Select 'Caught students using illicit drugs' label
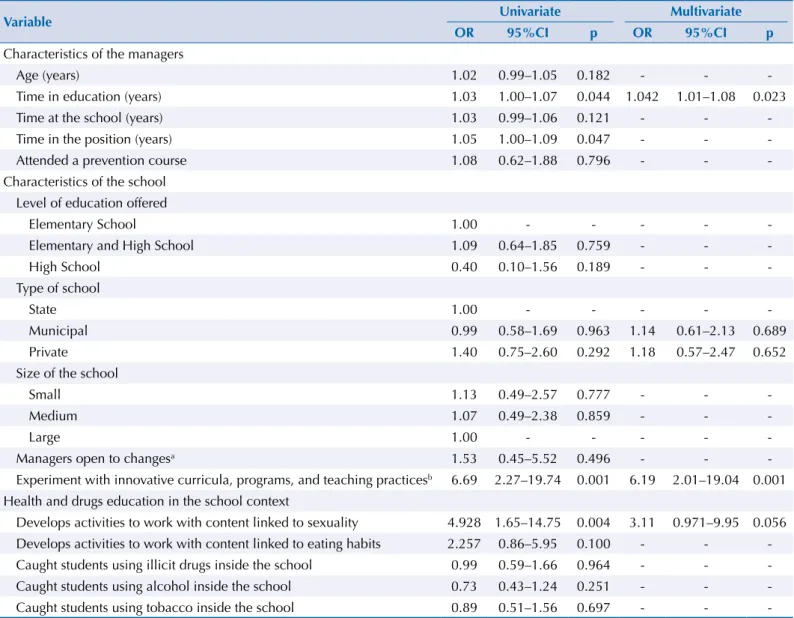This screenshot has width=794, height=618. pos(164,565)
